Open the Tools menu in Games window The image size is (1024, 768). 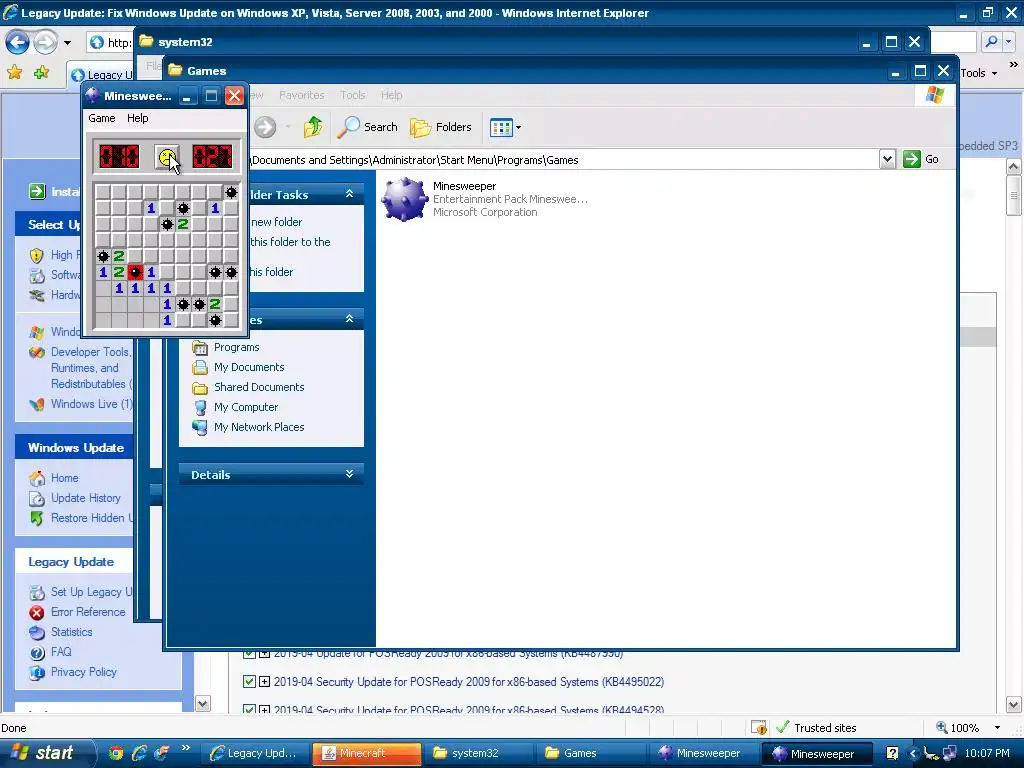(x=353, y=95)
